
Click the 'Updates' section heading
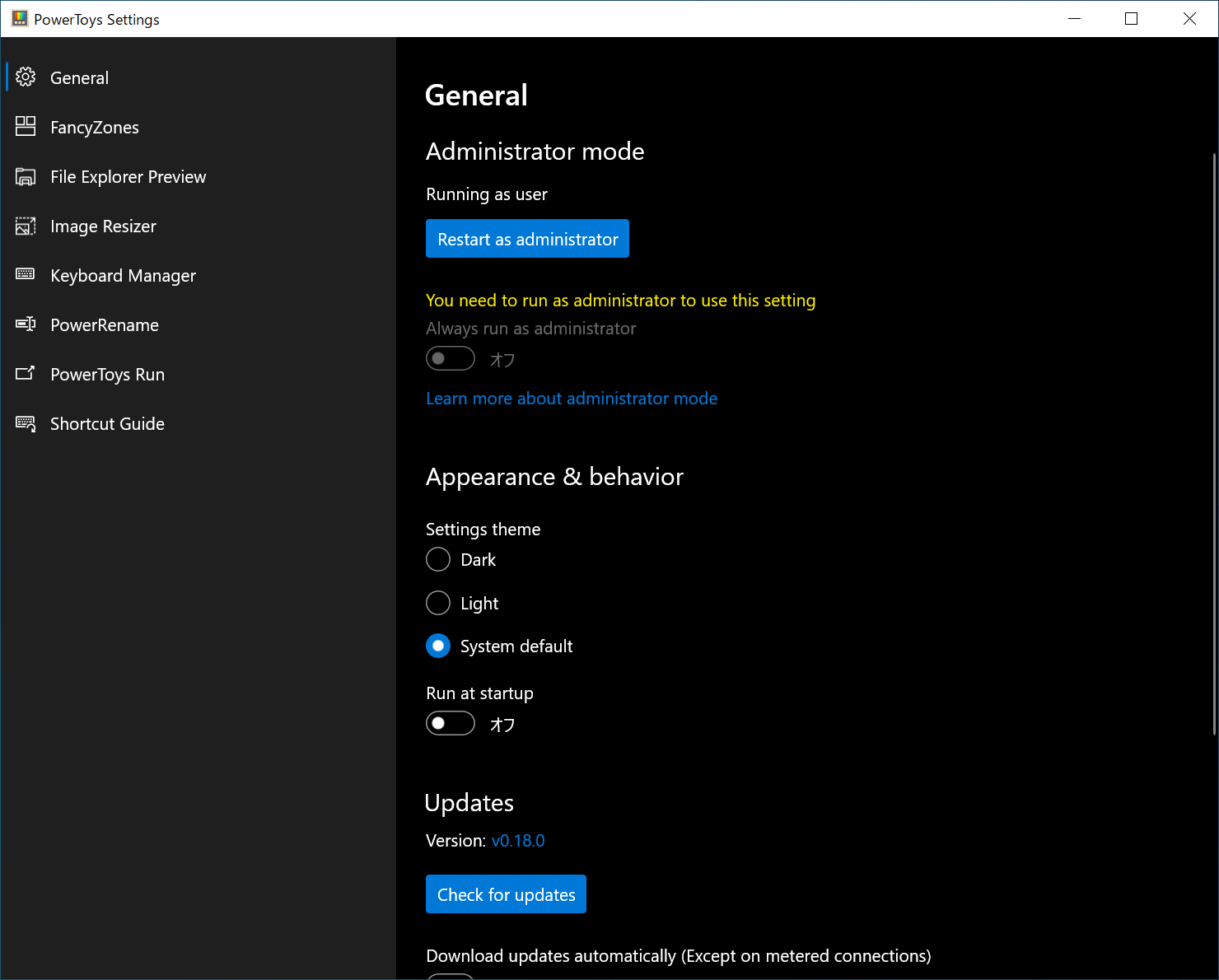(x=469, y=803)
